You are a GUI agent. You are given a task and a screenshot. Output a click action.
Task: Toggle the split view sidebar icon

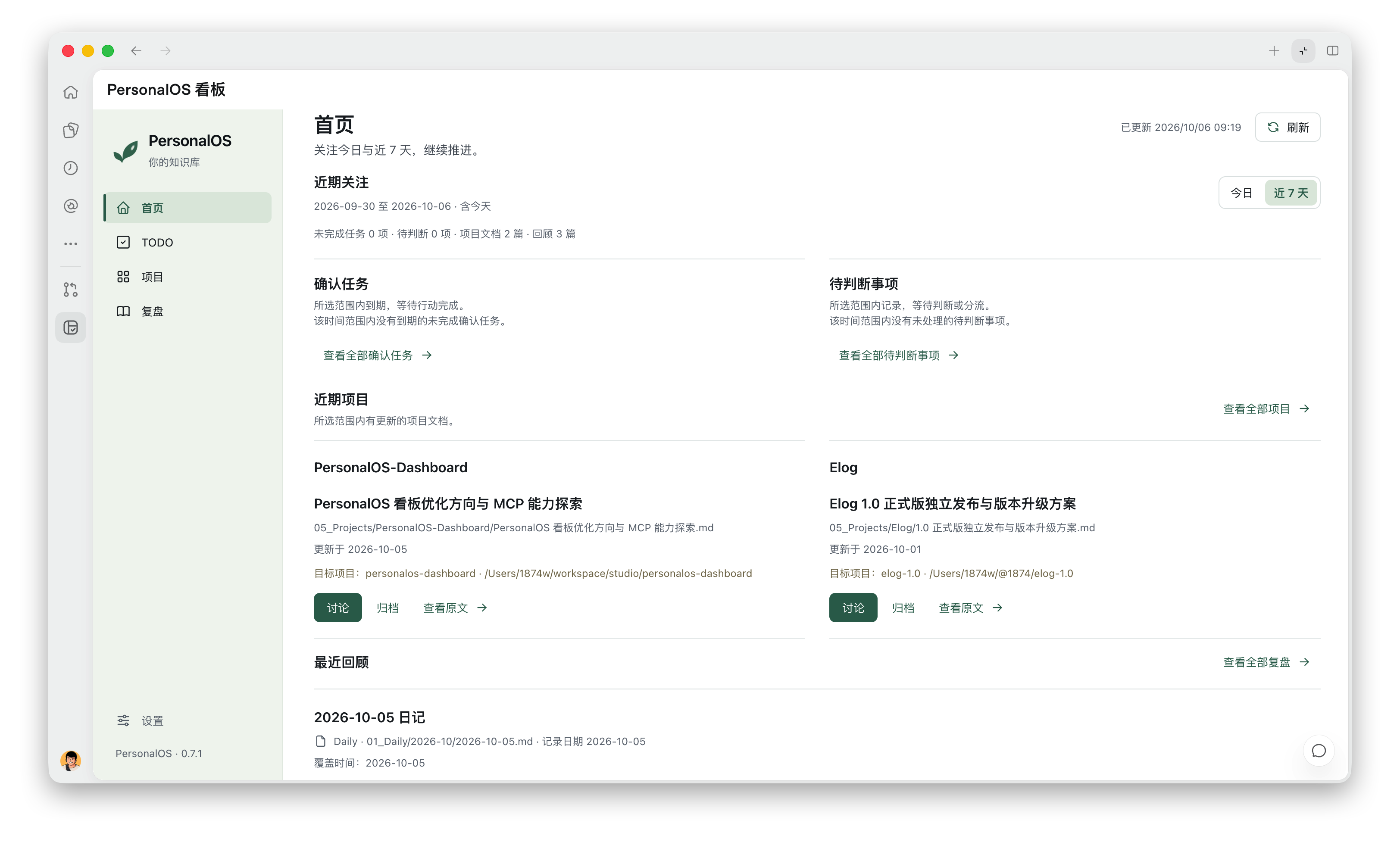tap(1332, 51)
